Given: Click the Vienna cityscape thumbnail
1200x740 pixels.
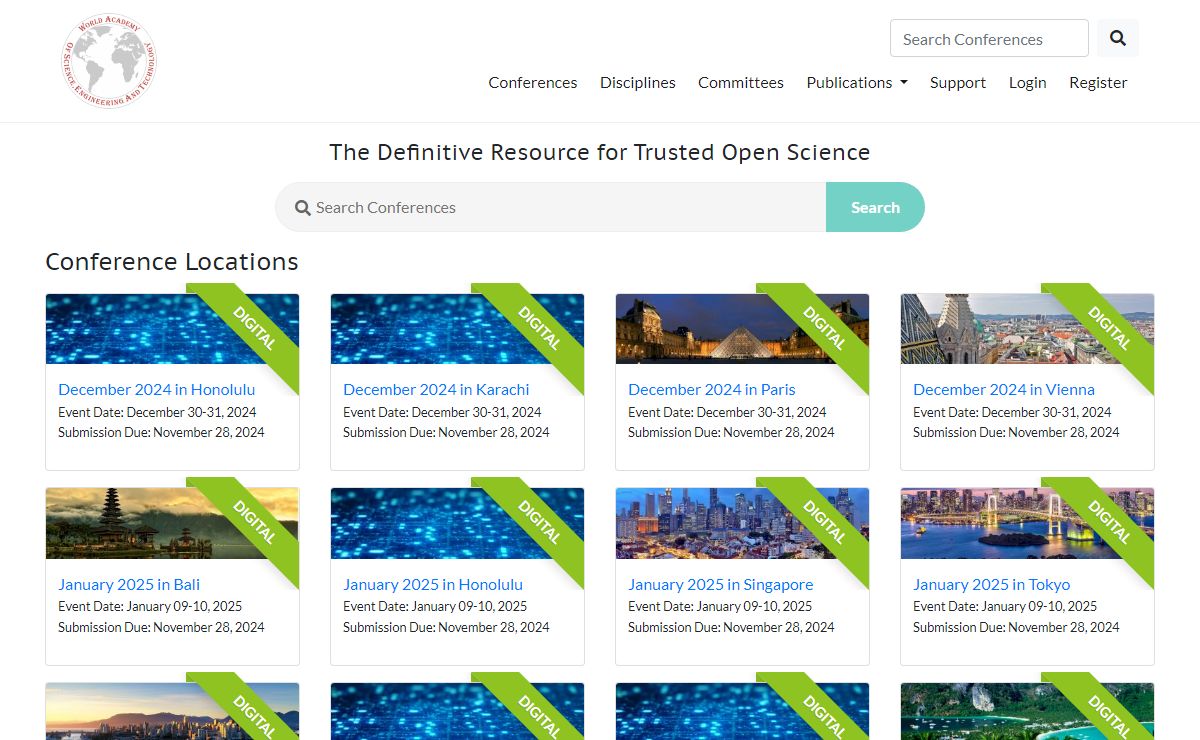Looking at the screenshot, I should [1027, 329].
